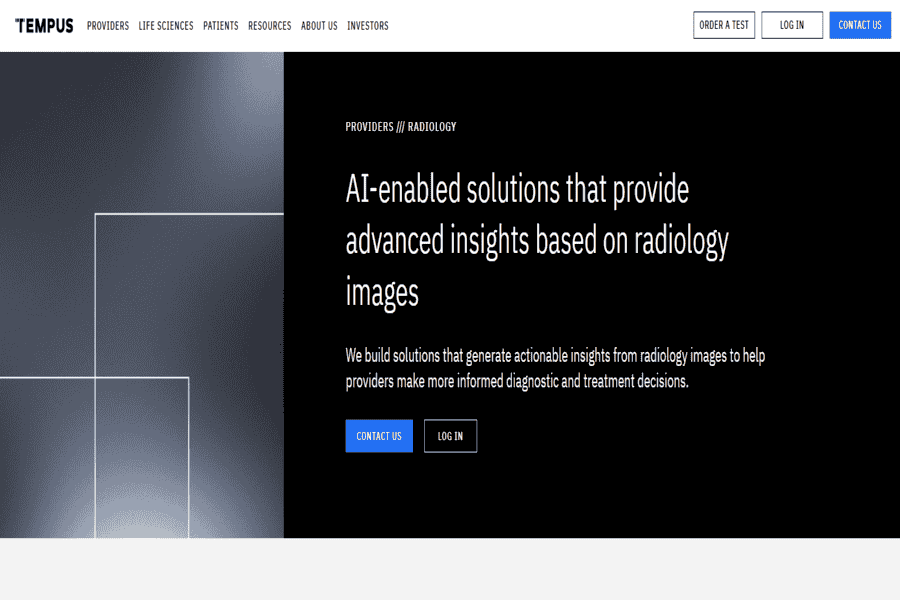The image size is (900, 600).
Task: Click Log In in the header
Action: click(x=792, y=25)
